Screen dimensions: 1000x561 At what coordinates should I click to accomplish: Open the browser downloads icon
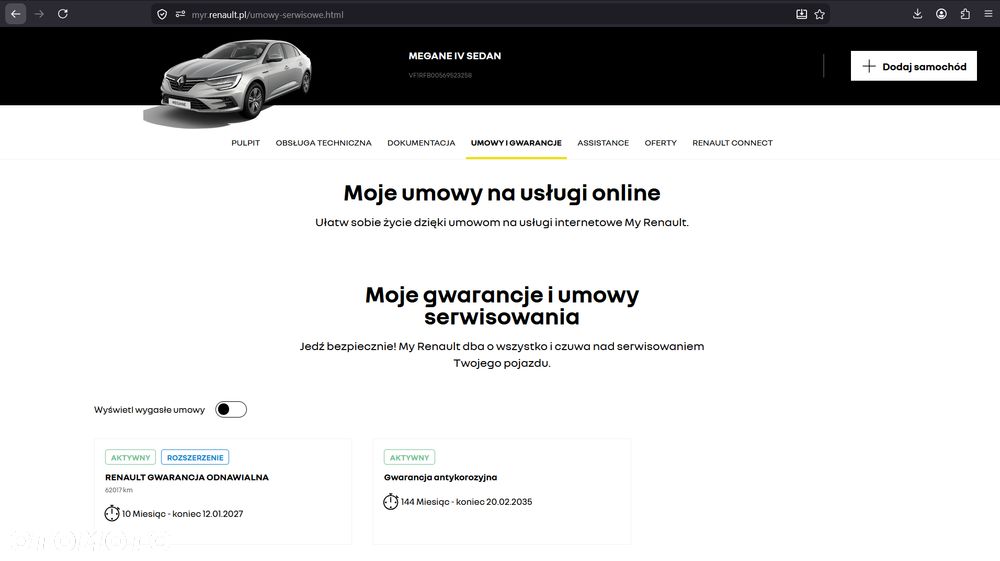coord(917,13)
